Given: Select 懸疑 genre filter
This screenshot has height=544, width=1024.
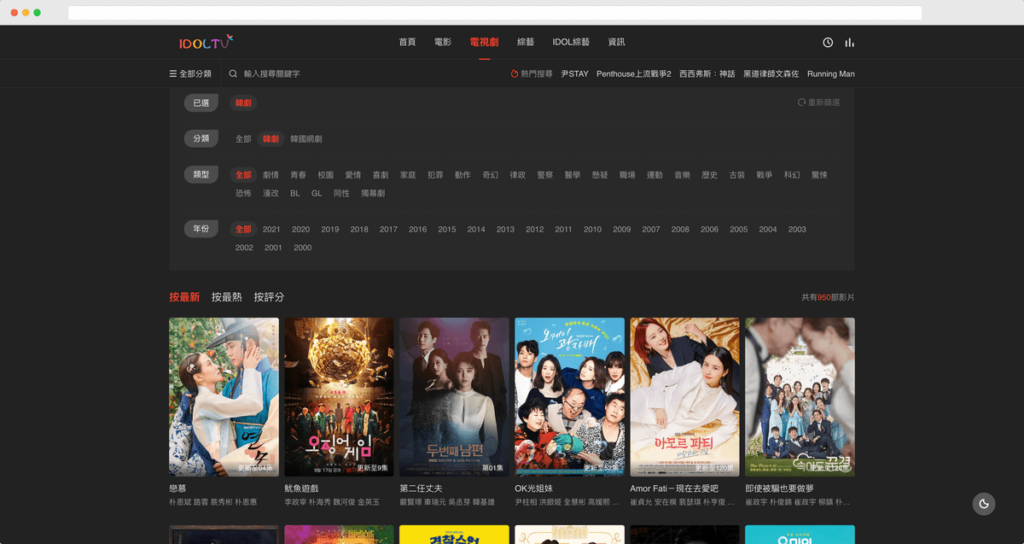Looking at the screenshot, I should [x=600, y=175].
